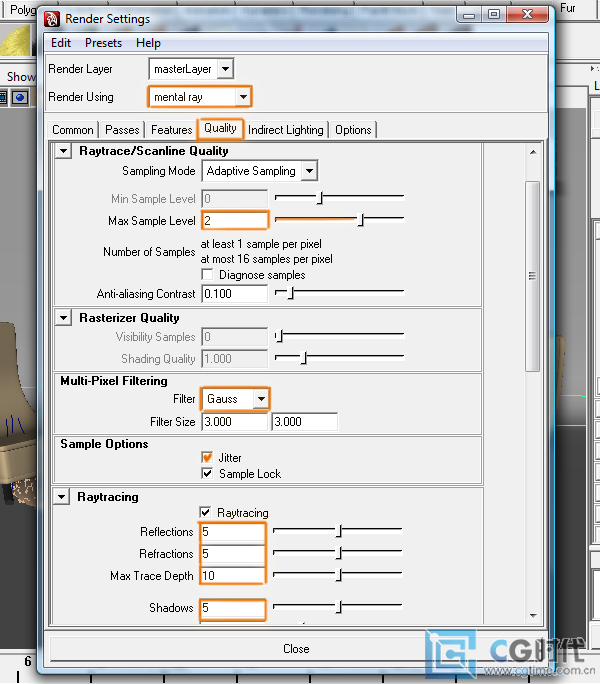The image size is (600, 684).
Task: Click the Refractions value field
Action: coord(233,554)
